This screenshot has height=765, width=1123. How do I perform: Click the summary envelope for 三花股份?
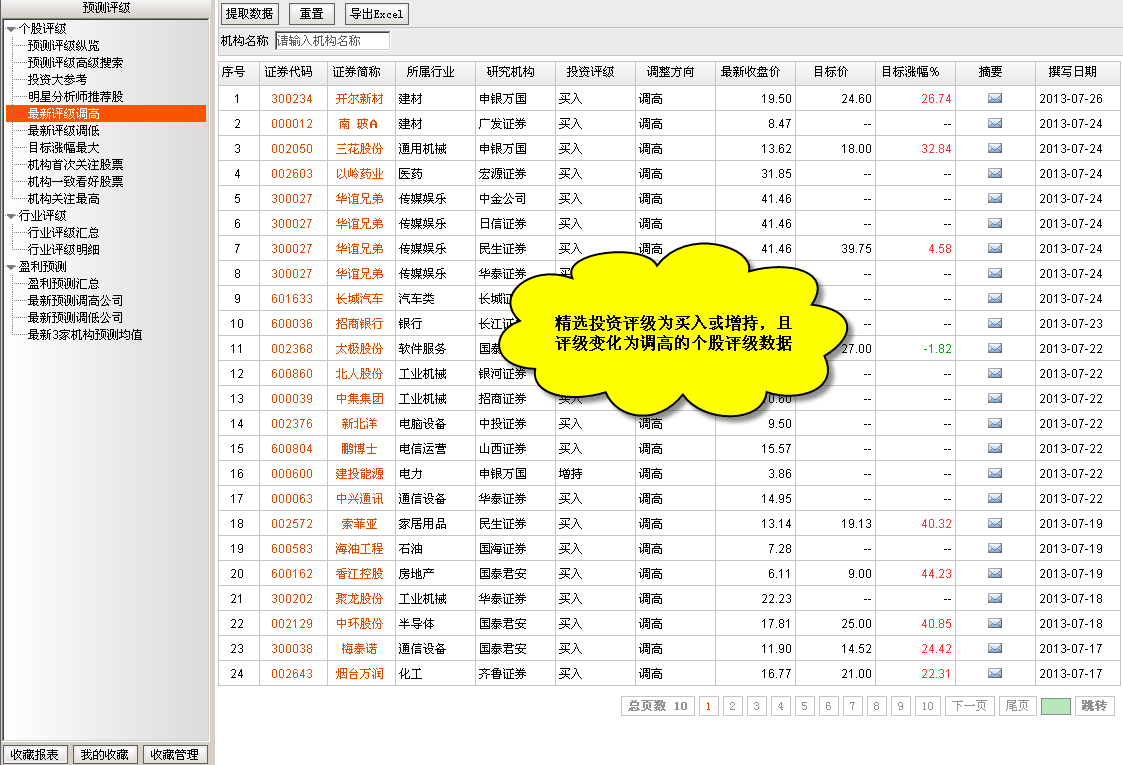coord(994,148)
